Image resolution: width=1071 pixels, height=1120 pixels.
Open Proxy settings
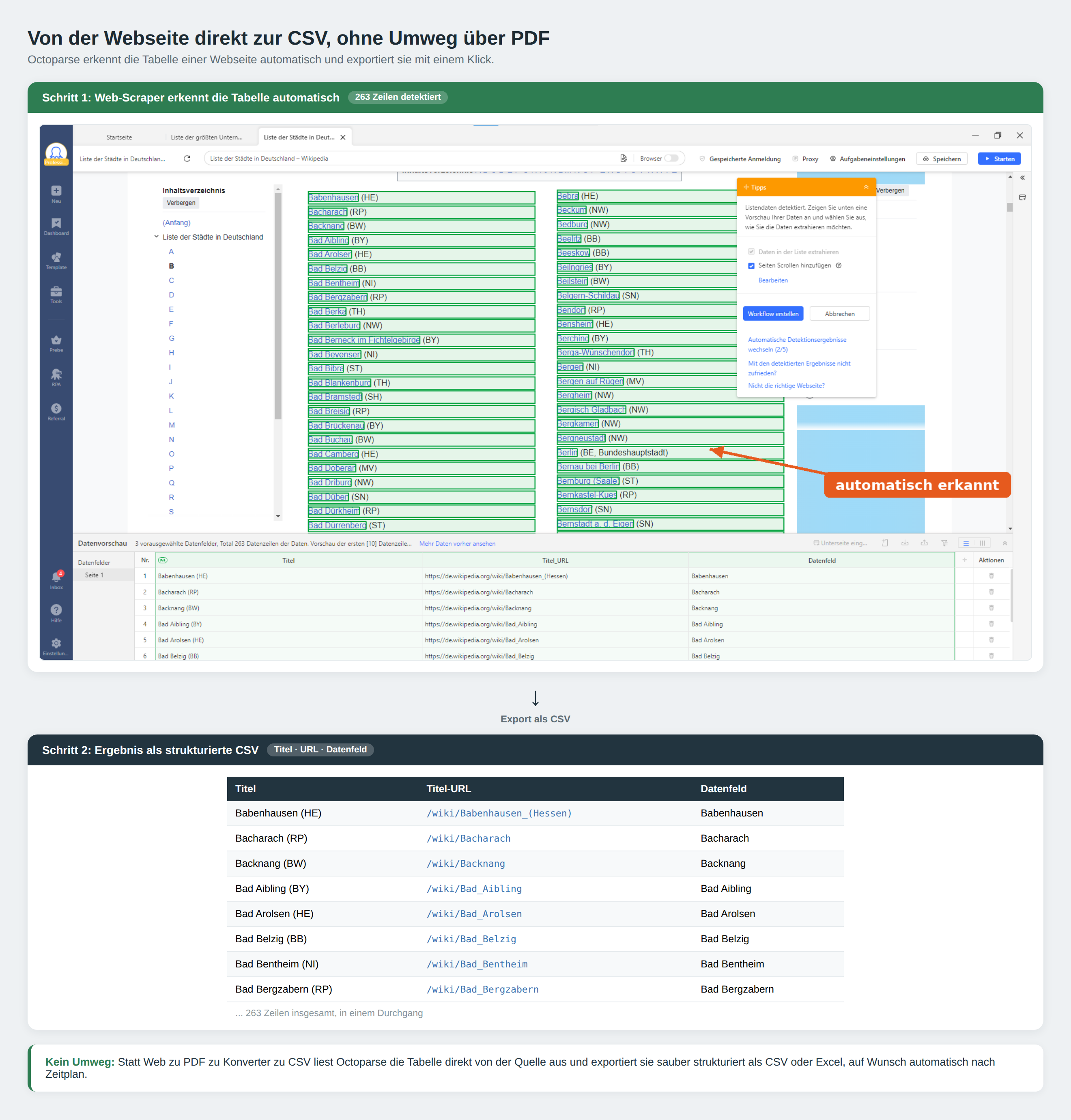pos(805,159)
